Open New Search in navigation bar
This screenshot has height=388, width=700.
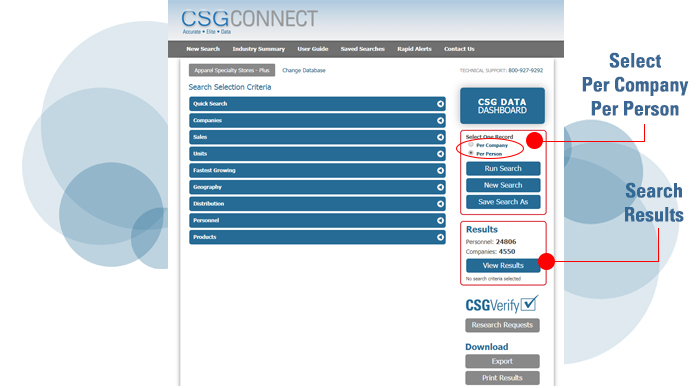(x=203, y=49)
